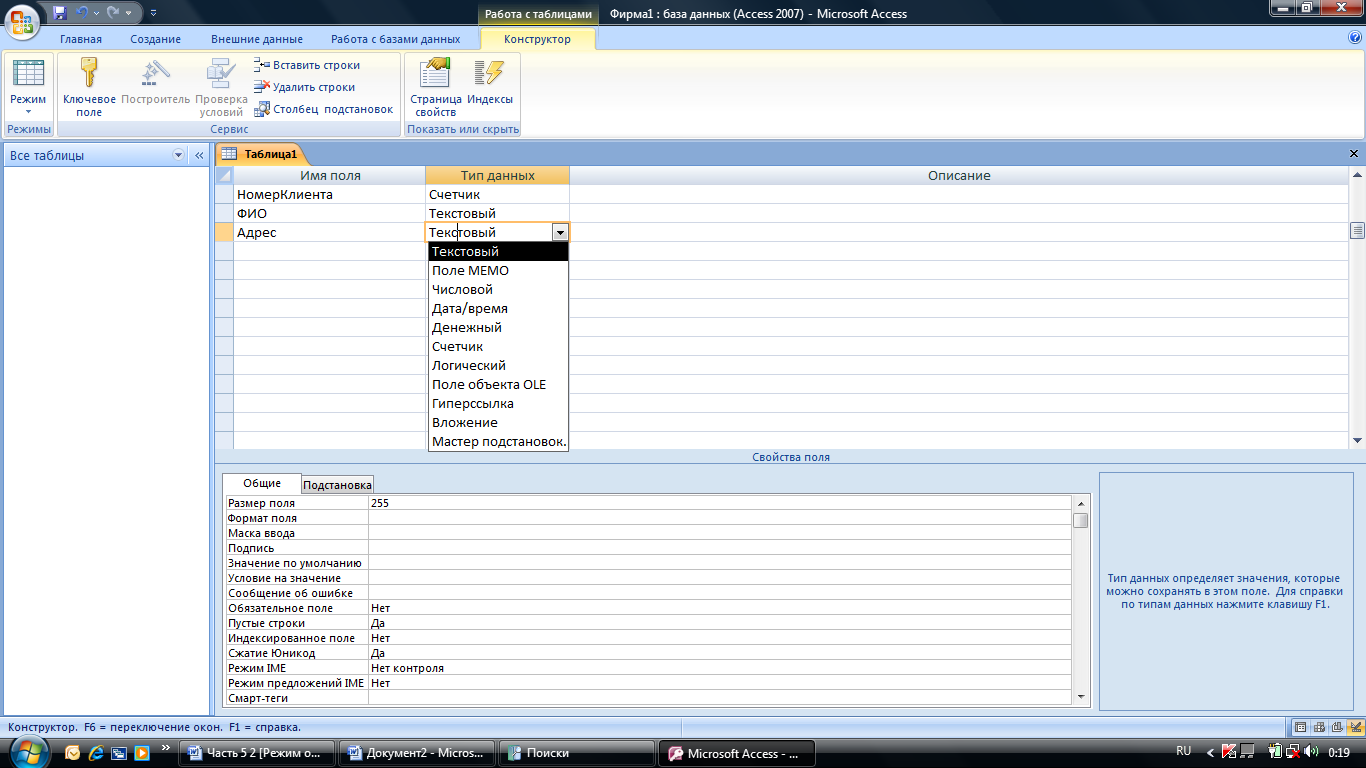Open the Все таблицы navigation dropdown

tap(179, 155)
